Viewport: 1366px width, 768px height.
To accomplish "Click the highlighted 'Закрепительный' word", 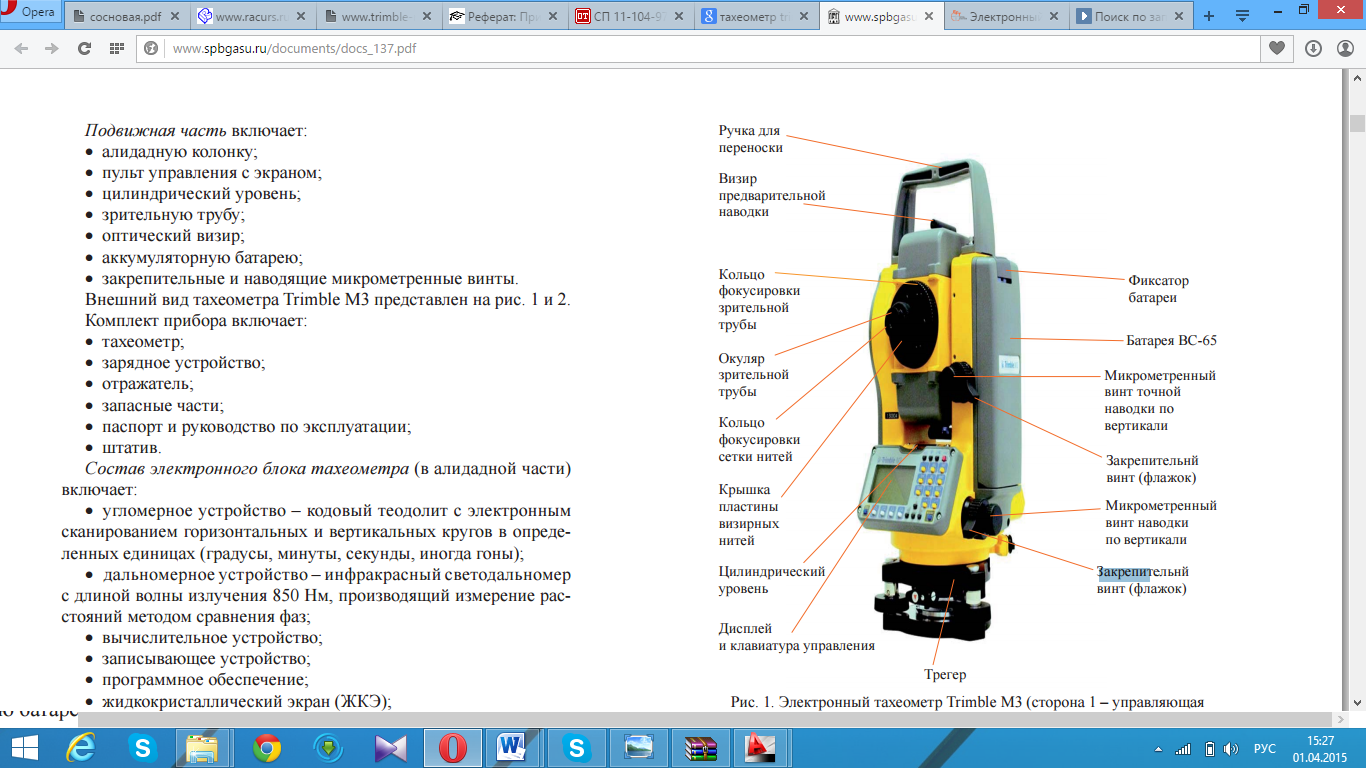I will click(1143, 572).
